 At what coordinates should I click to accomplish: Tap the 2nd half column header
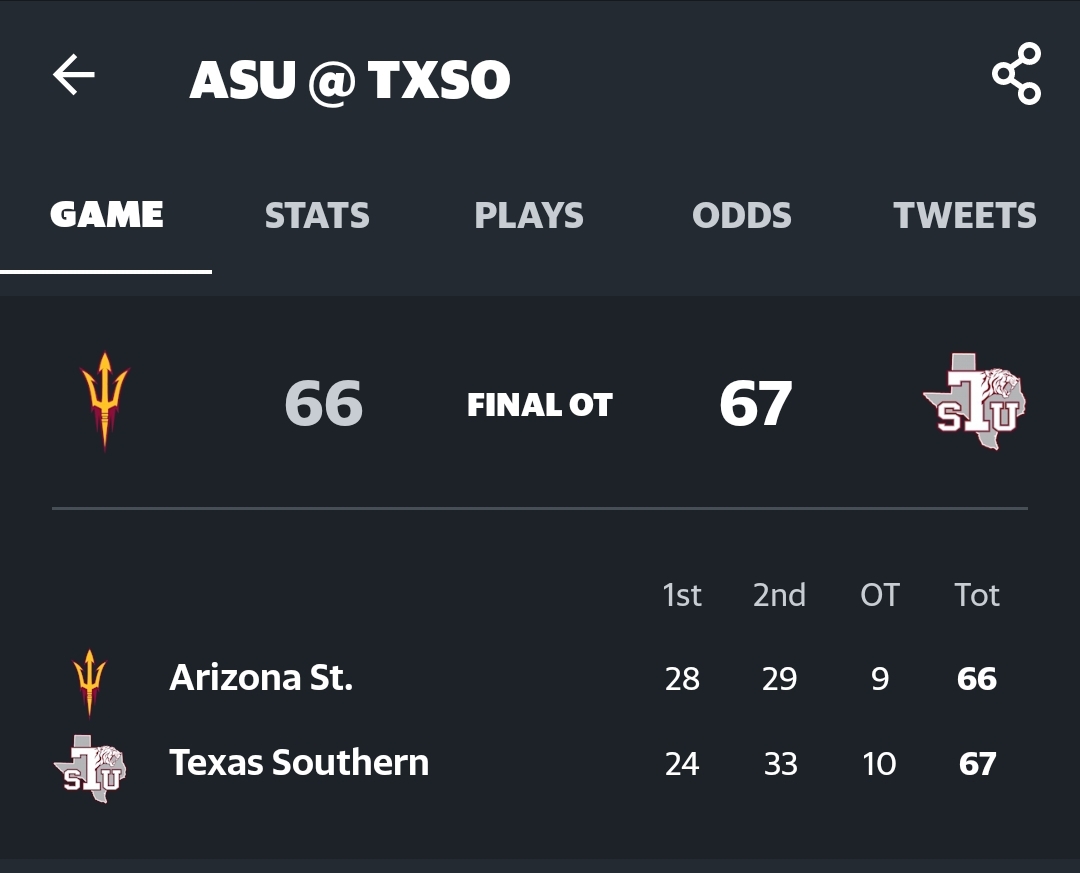(779, 595)
